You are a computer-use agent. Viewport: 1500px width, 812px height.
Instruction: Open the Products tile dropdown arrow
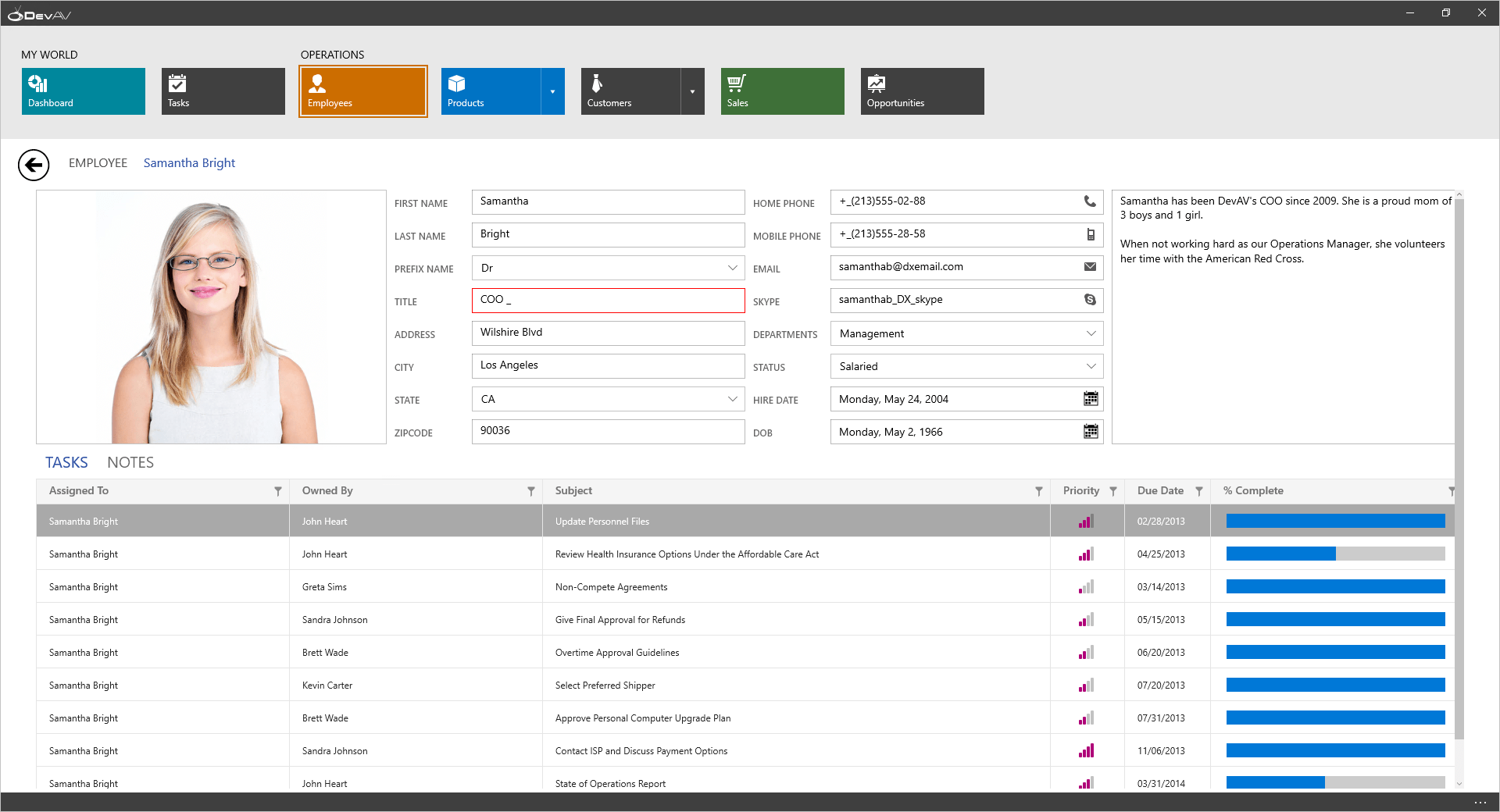552,91
